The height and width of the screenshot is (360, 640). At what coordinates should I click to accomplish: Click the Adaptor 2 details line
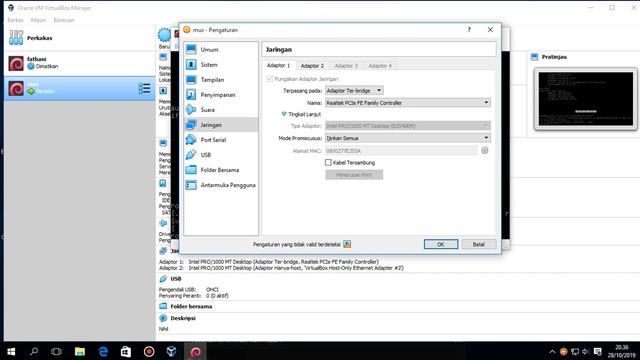(281, 268)
